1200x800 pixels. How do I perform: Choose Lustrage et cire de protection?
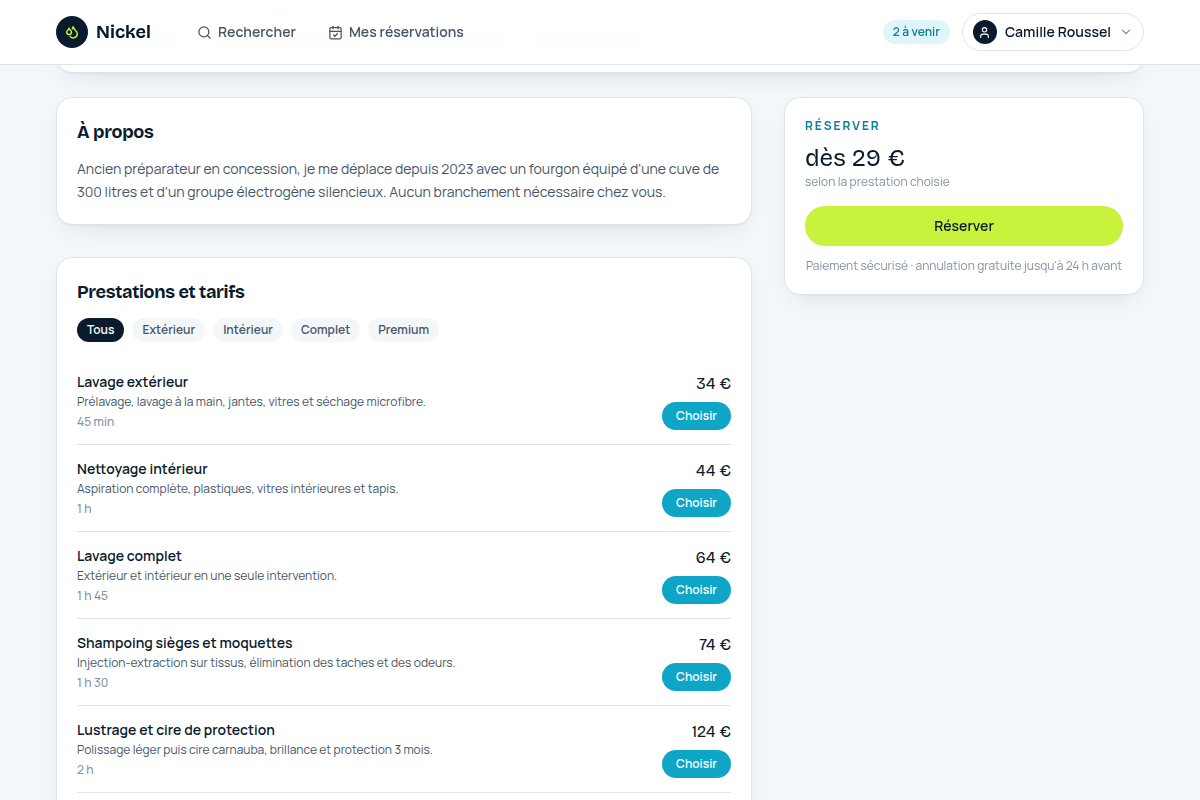click(696, 764)
